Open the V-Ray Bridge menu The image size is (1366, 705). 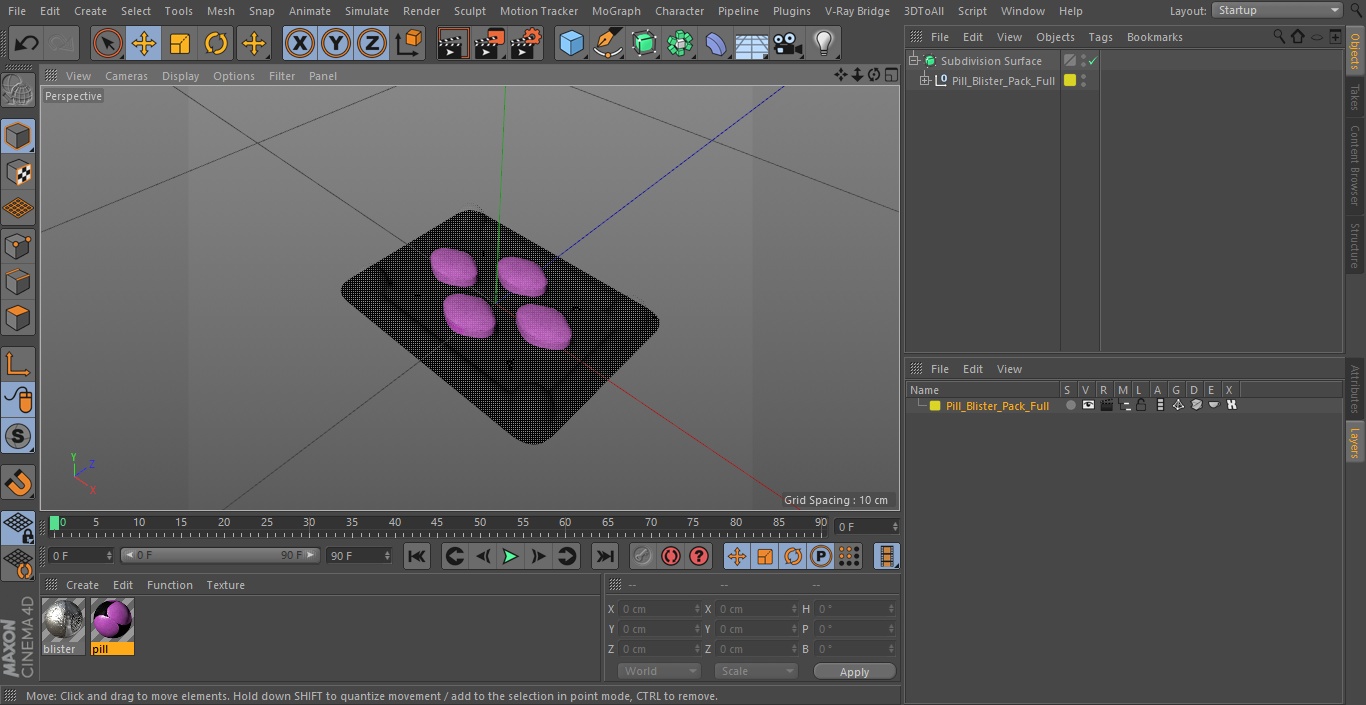coord(857,10)
